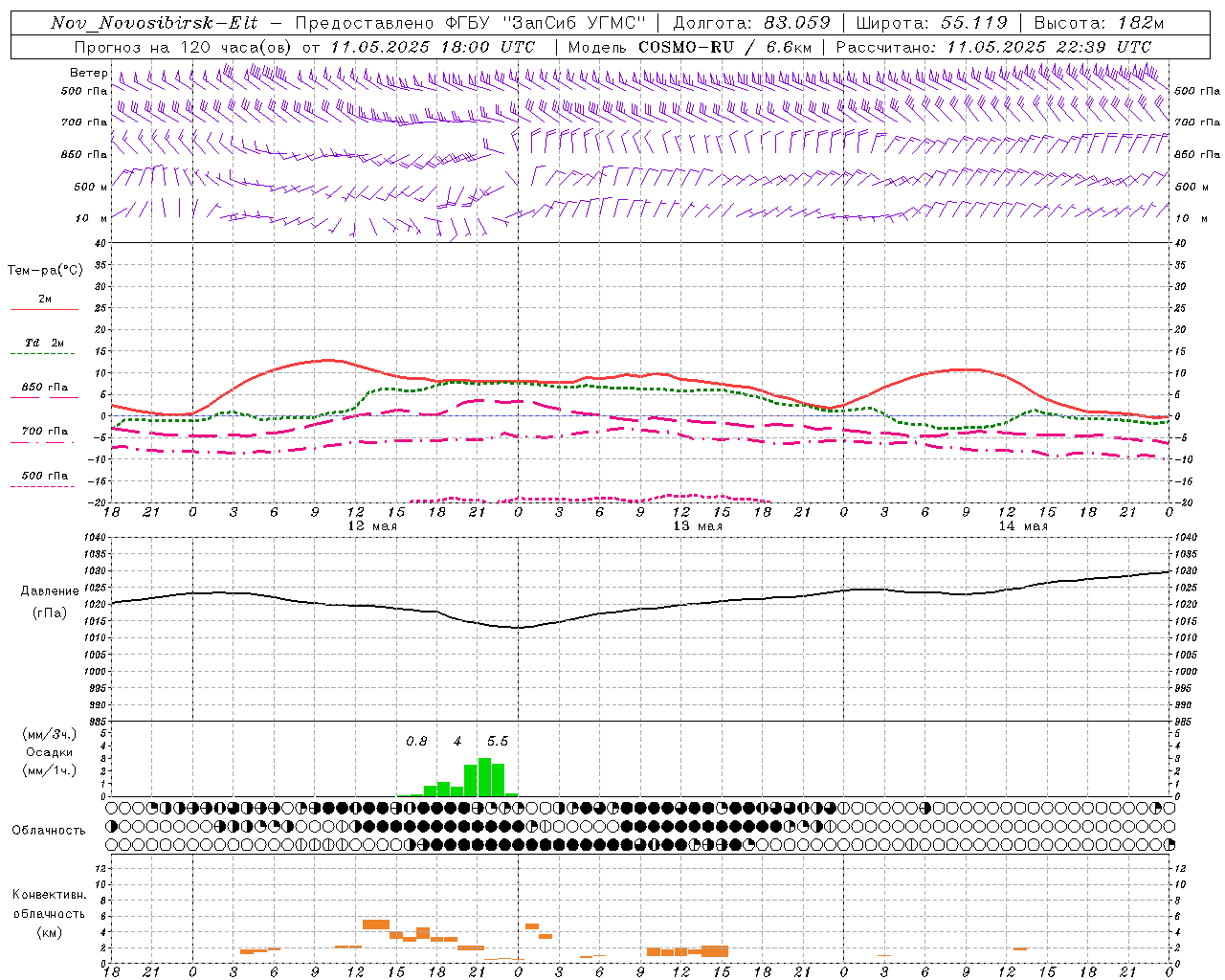Click the 11.05.2025 18:00 UTC start time

[x=433, y=47]
